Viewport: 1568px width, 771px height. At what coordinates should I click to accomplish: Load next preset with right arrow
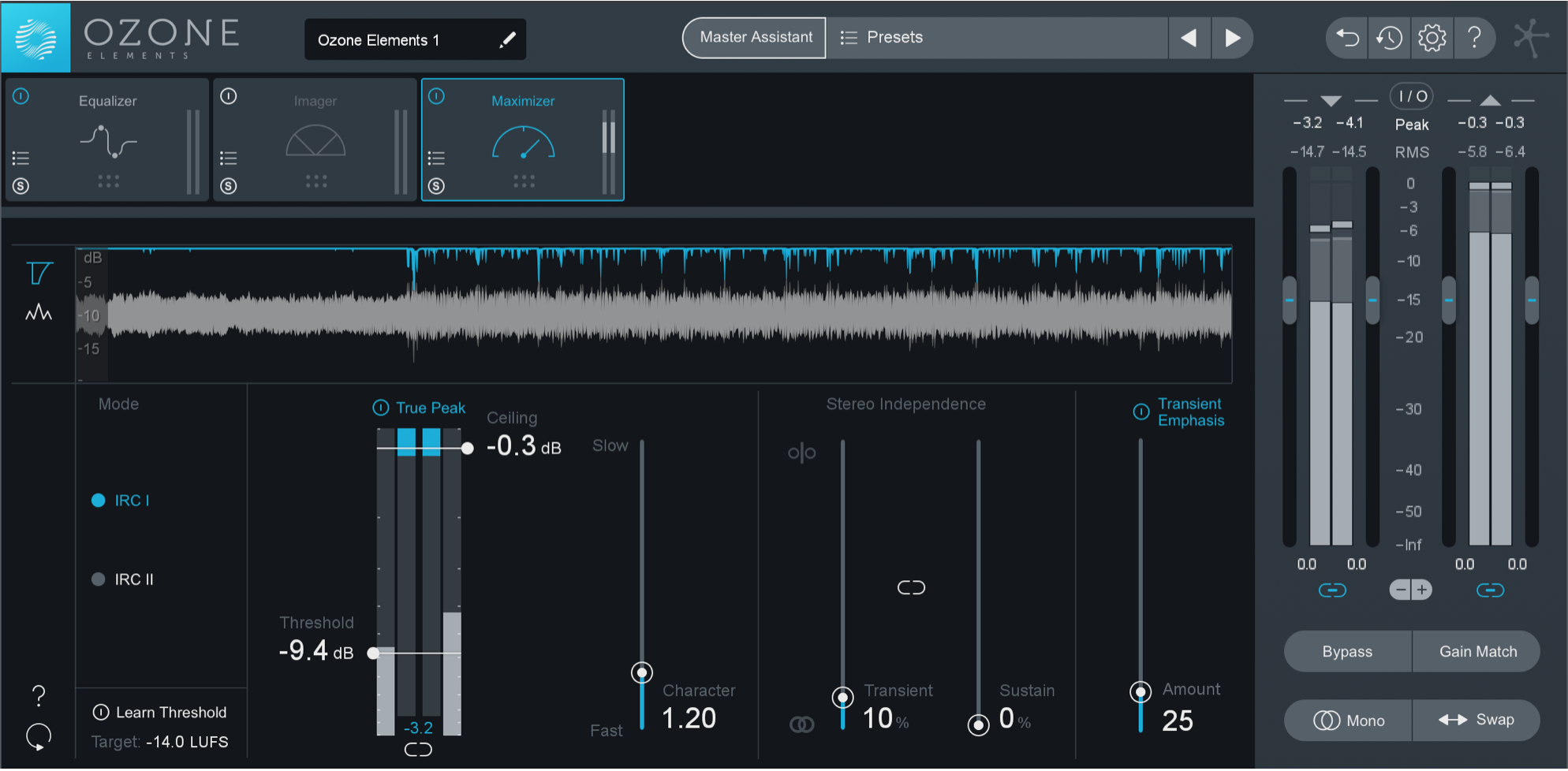click(1232, 38)
